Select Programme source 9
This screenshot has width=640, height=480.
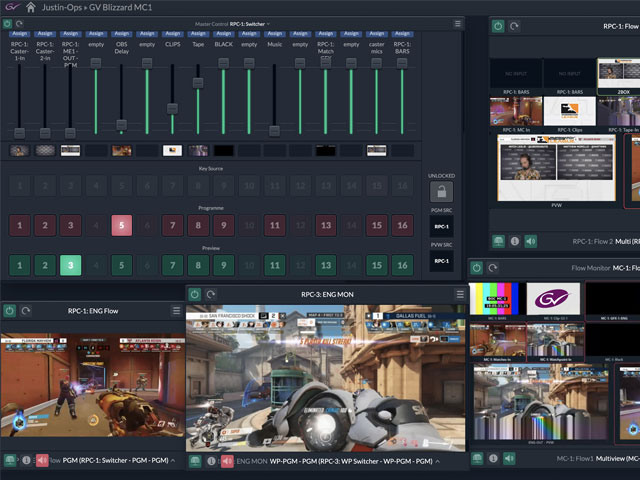click(x=224, y=225)
